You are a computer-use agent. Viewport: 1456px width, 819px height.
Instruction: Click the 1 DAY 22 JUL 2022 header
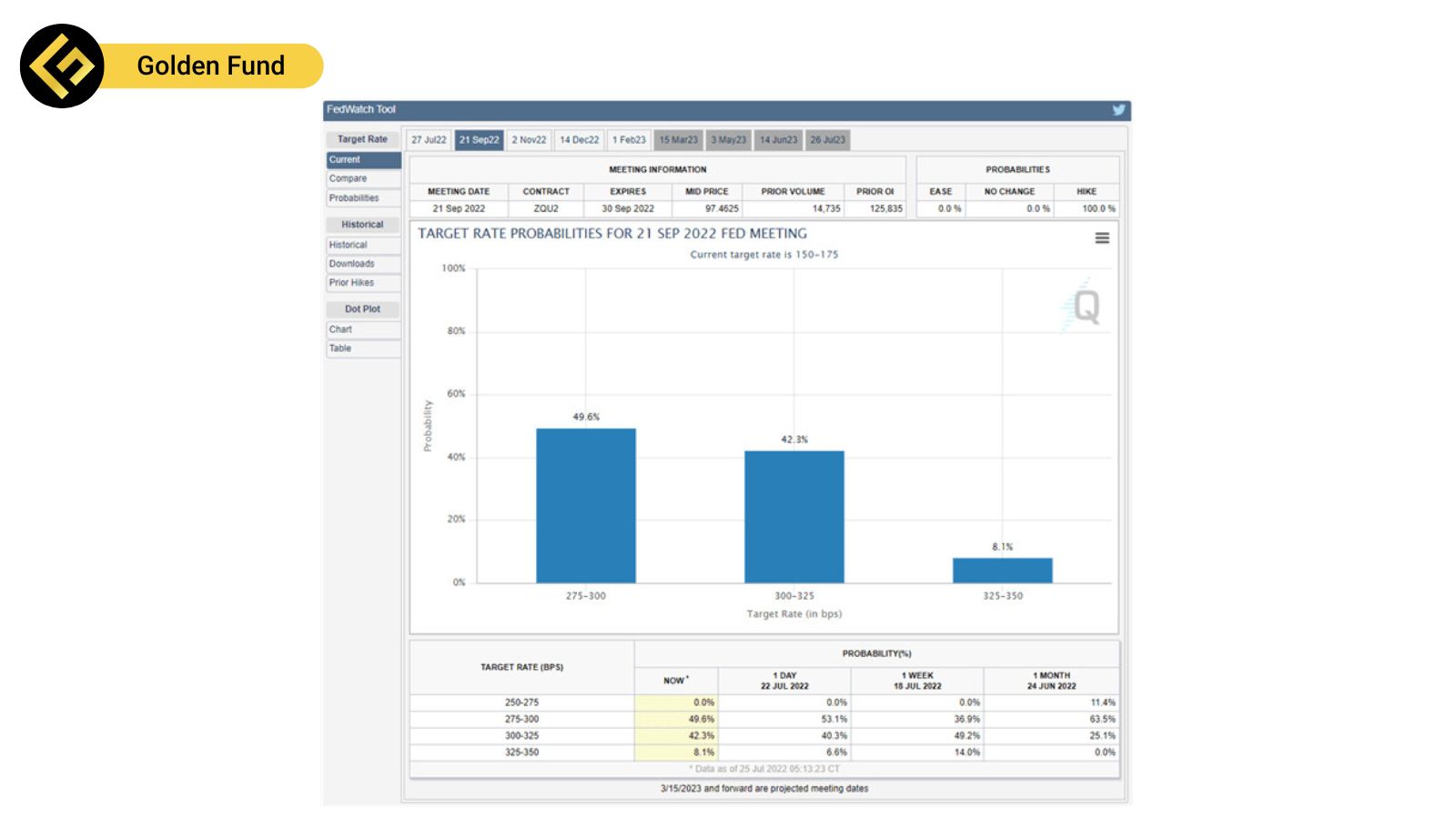pos(784,681)
